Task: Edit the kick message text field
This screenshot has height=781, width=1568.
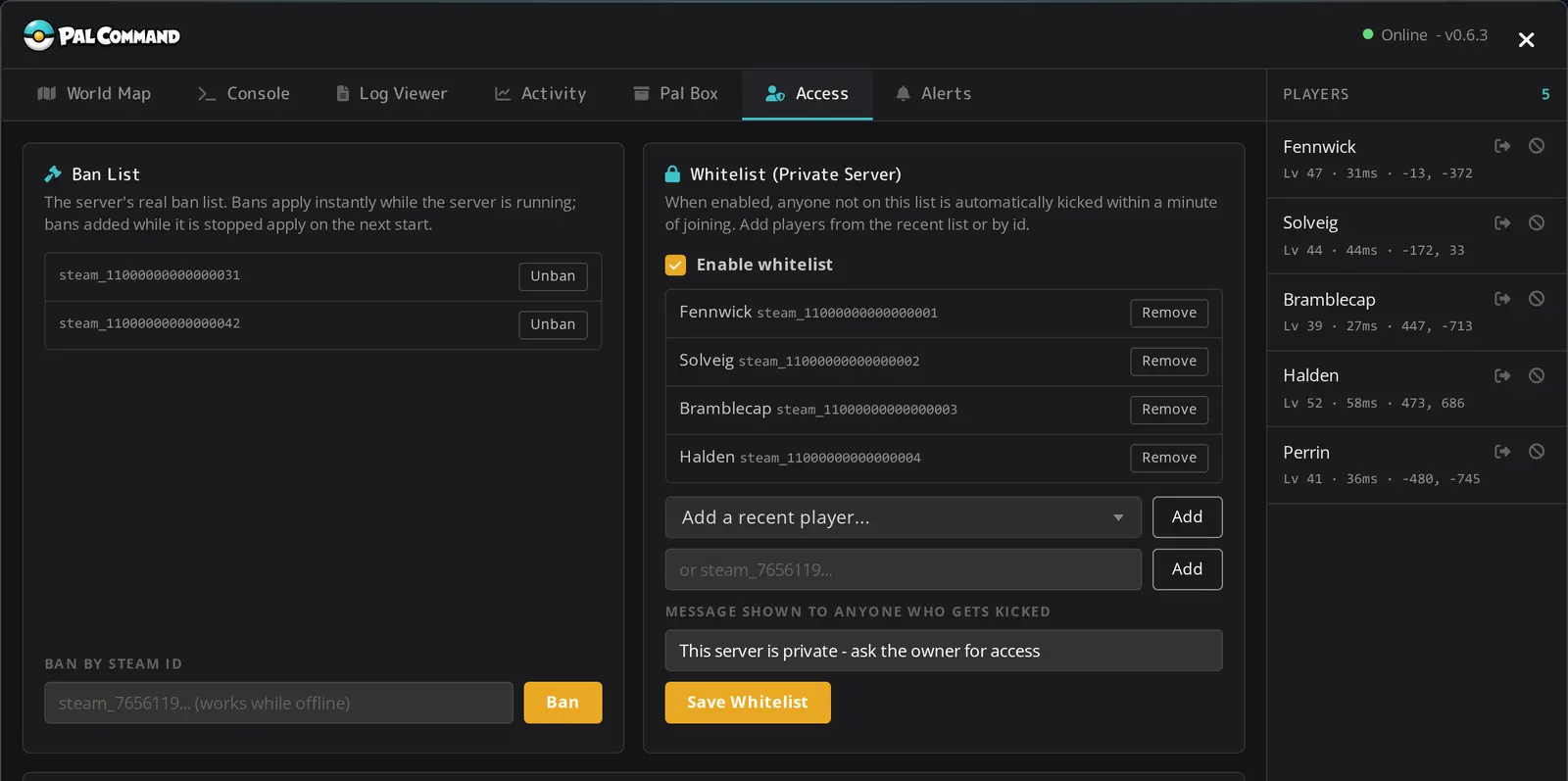Action: tap(943, 651)
